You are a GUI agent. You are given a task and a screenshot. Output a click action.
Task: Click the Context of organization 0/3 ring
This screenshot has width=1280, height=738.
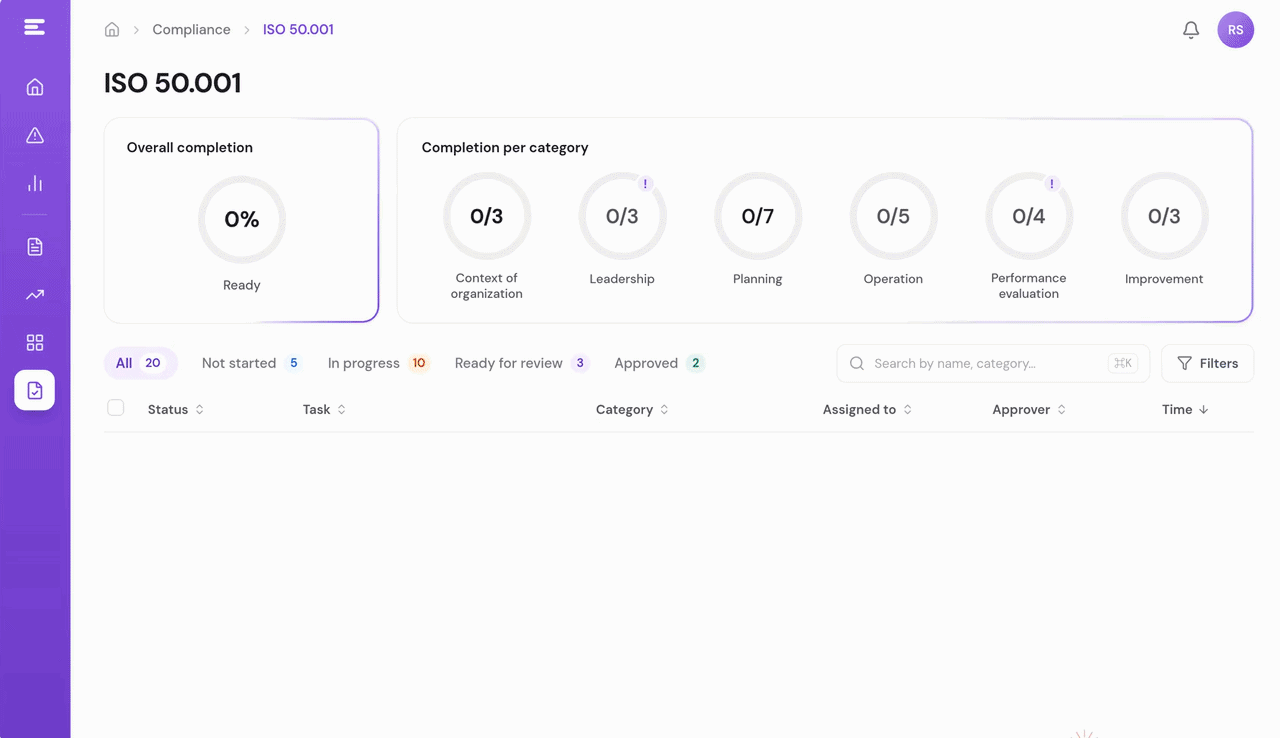coord(487,216)
